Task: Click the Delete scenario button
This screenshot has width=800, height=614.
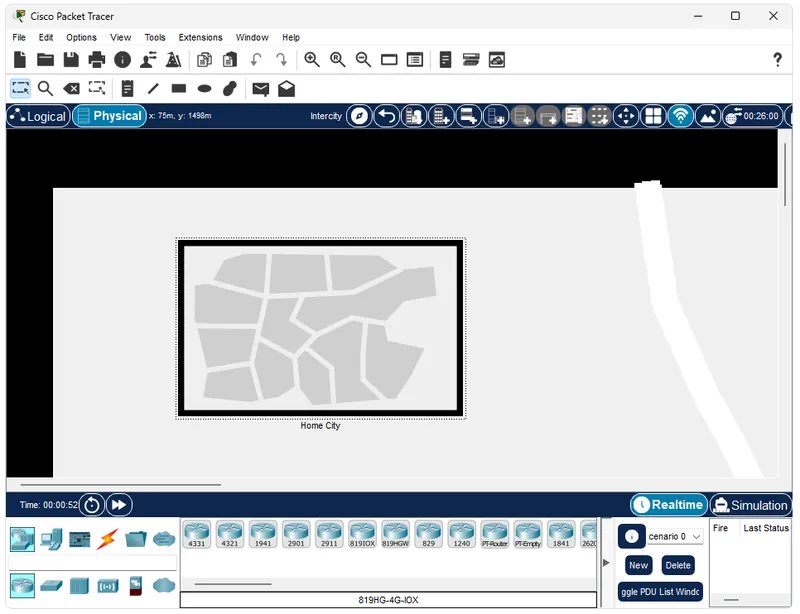Action: coord(678,565)
